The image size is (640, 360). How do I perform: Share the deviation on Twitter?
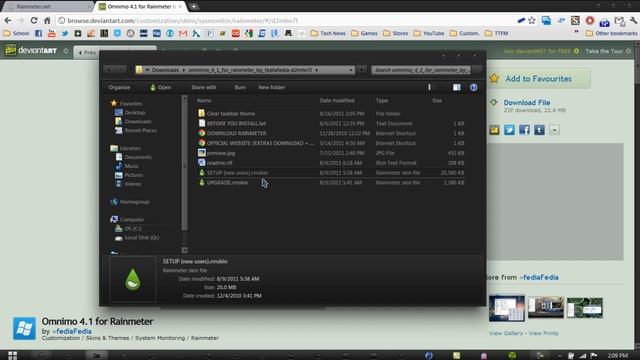pyautogui.click(x=509, y=130)
